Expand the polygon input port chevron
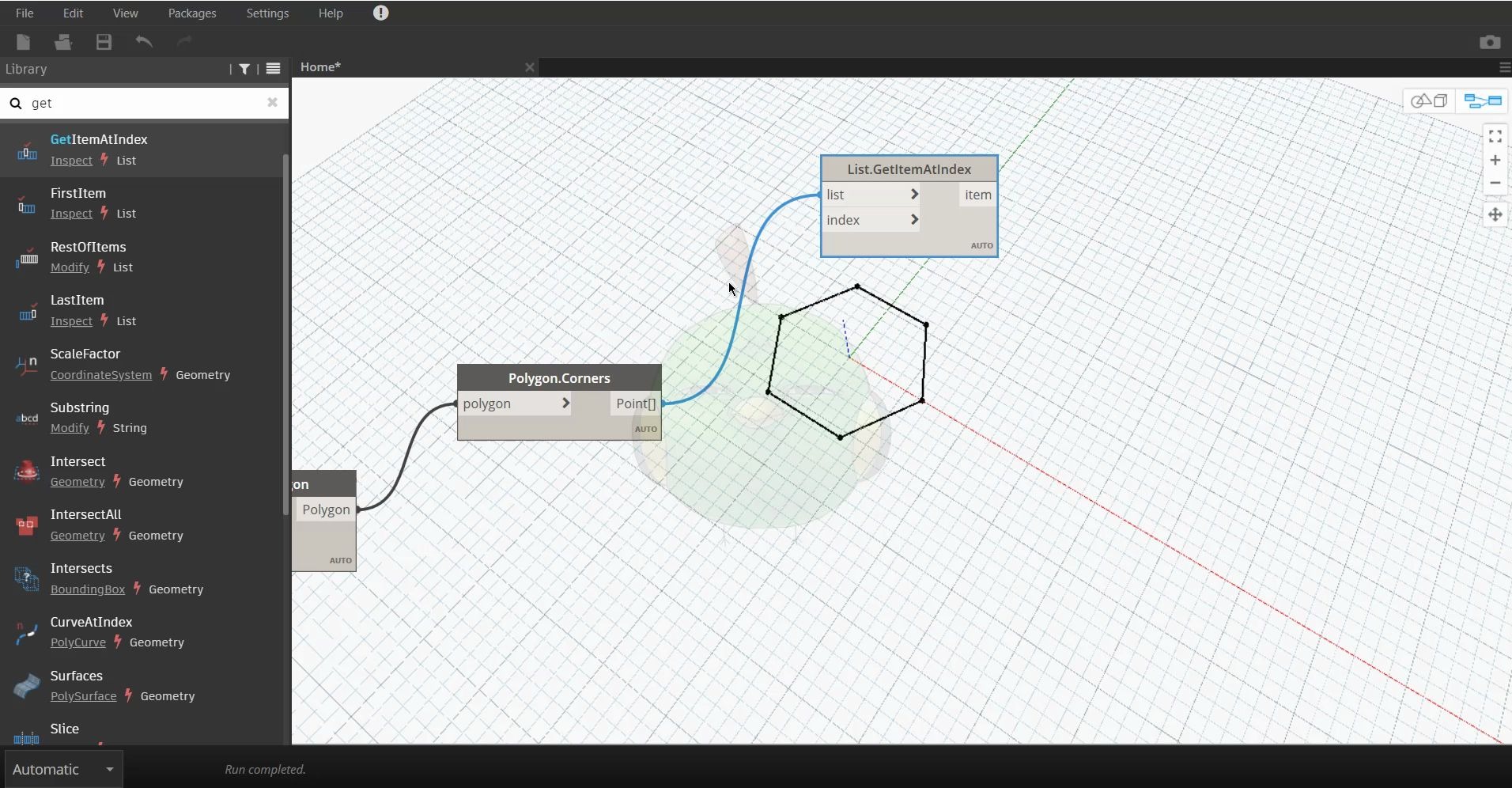Screen dimensions: 1512x788 click(x=565, y=403)
